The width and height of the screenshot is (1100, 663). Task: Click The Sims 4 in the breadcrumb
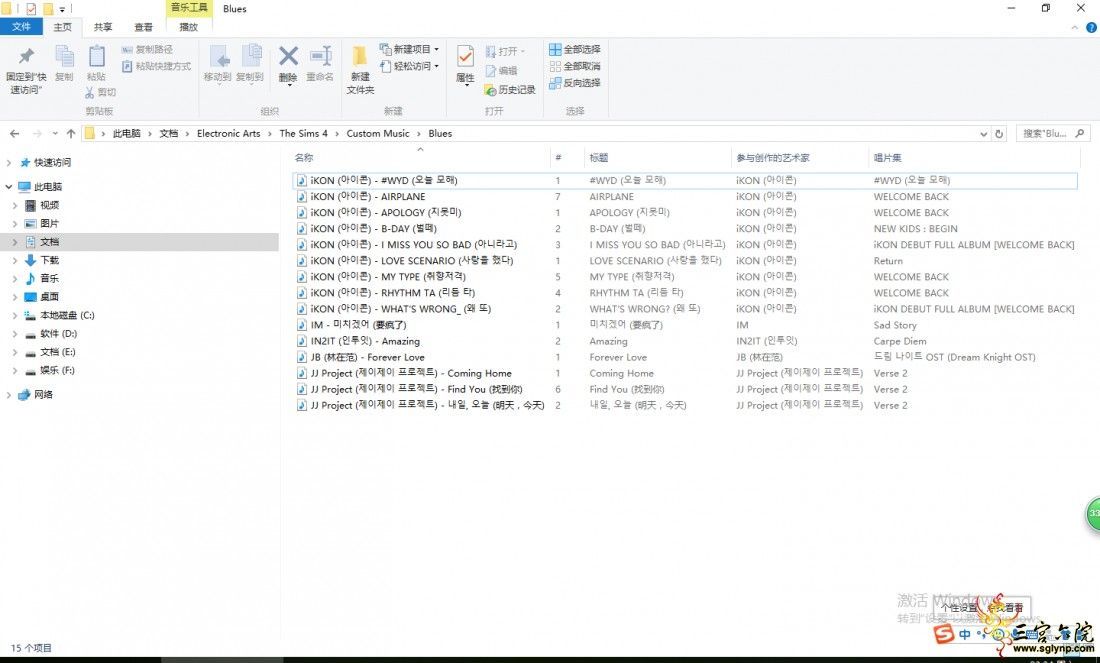pyautogui.click(x=303, y=133)
